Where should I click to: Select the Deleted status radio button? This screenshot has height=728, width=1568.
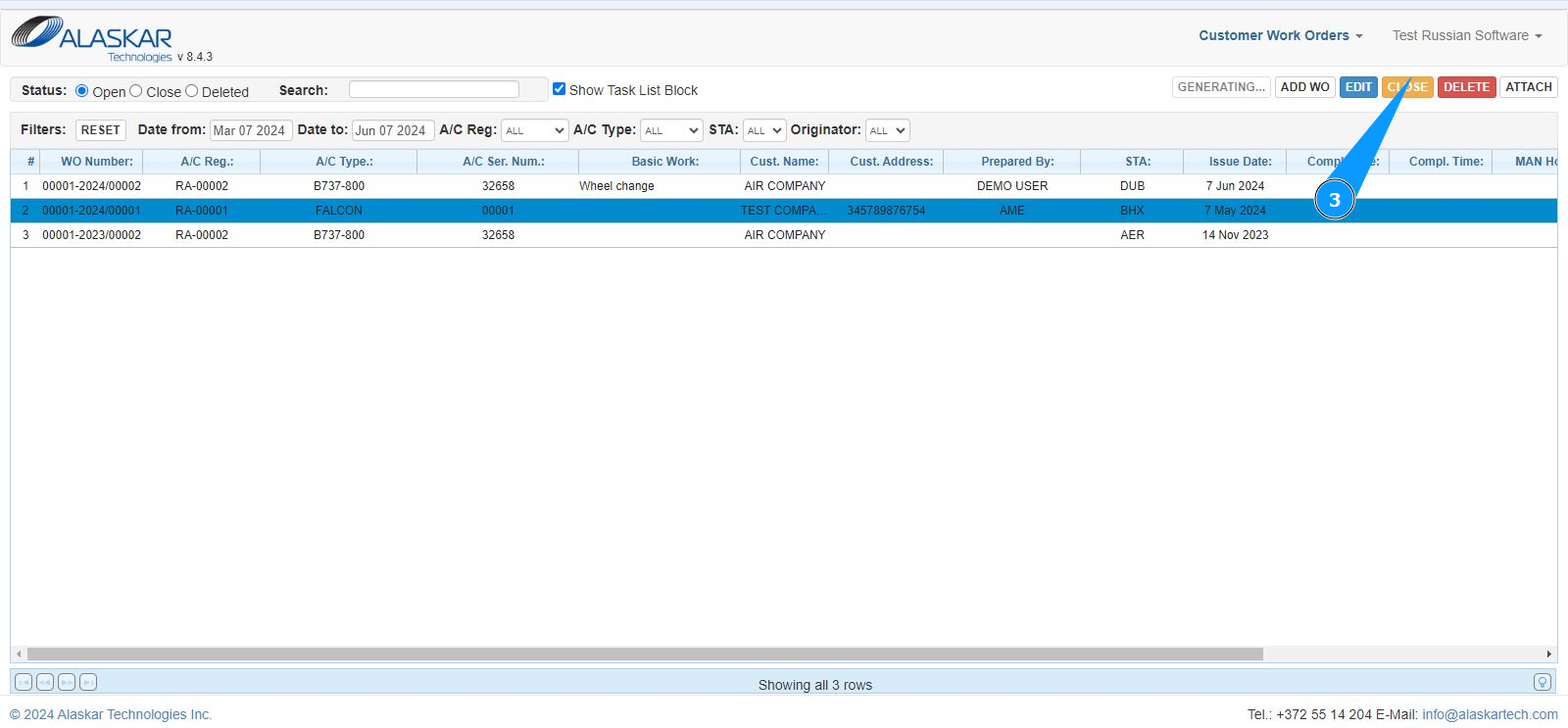click(192, 90)
